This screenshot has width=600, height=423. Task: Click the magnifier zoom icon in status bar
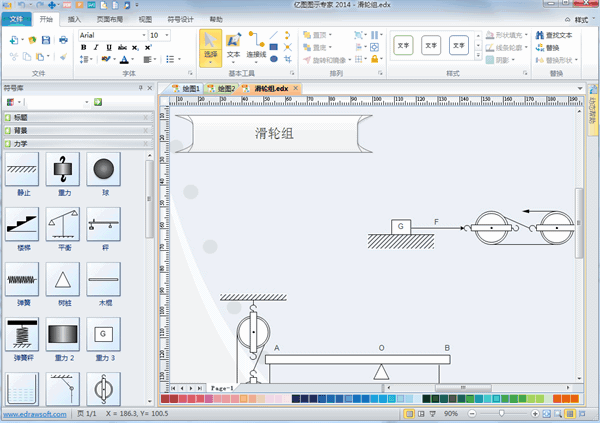tap(558, 413)
